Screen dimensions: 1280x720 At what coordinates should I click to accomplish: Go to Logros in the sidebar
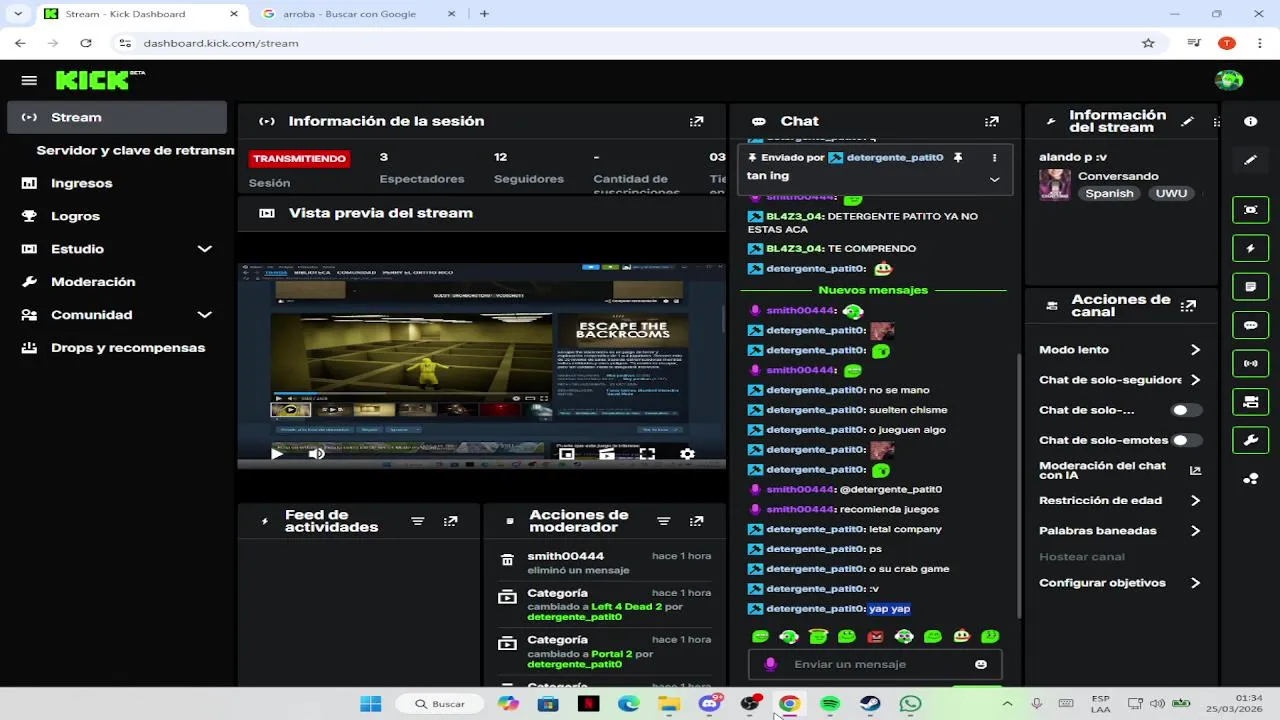pos(117,216)
